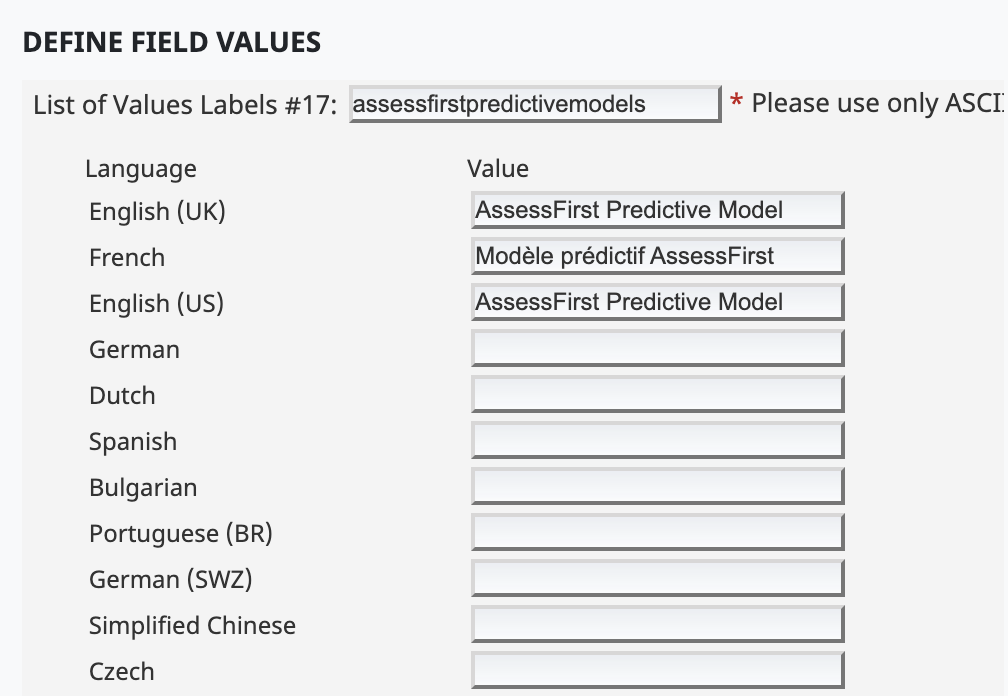Focus the English (UK) value field
Image resolution: width=1008 pixels, height=696 pixels.
coord(657,210)
